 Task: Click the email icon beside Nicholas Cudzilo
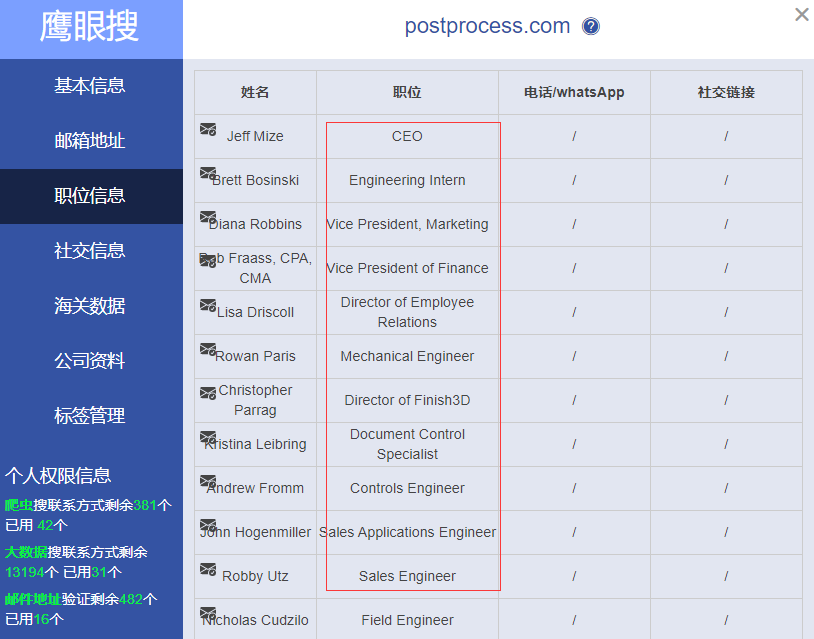tap(208, 614)
